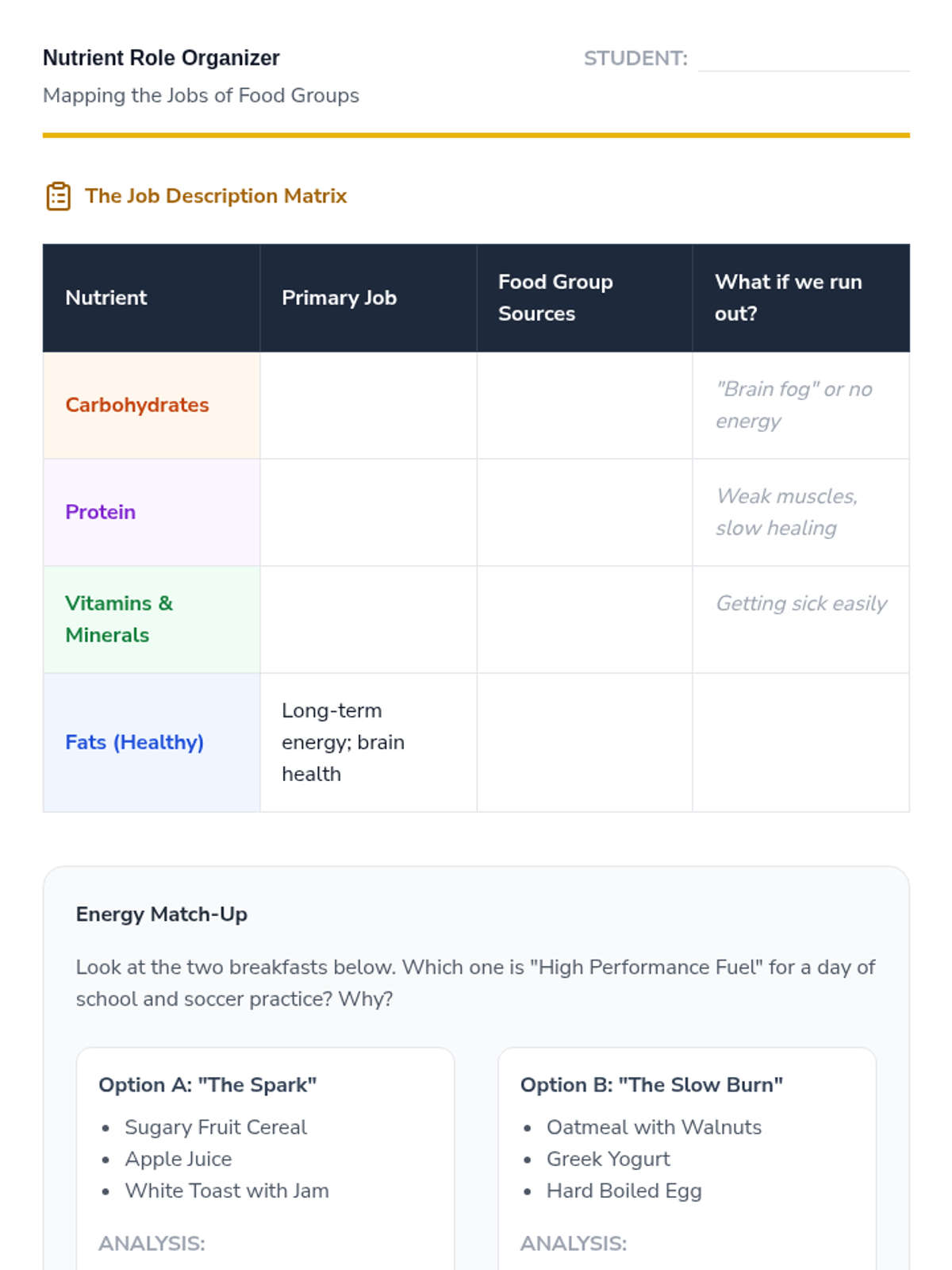Click the STUDENT name input line

pos(803,60)
